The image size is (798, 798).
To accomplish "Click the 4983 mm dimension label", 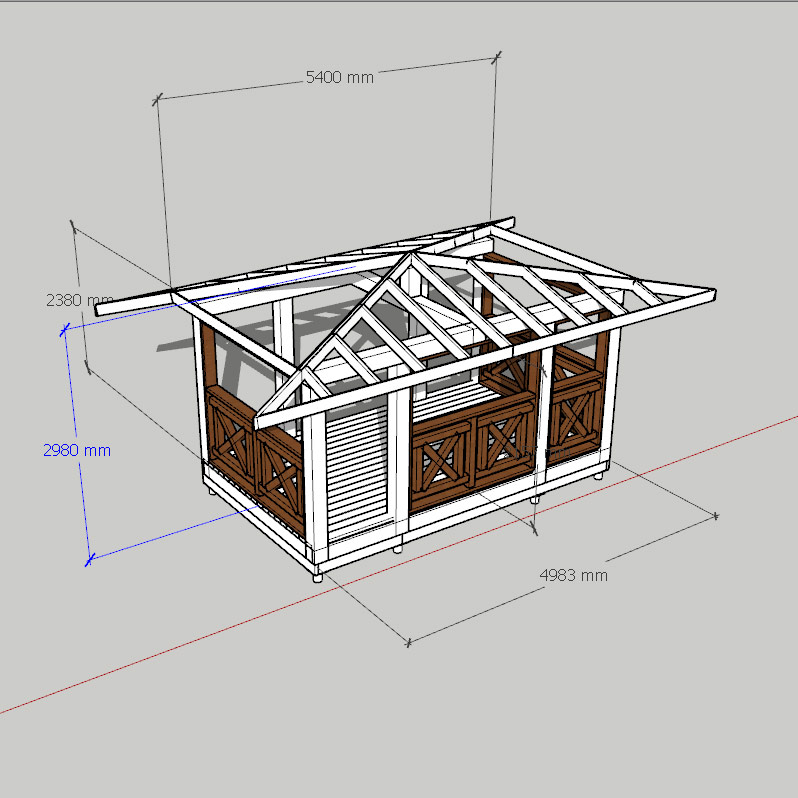I will [573, 575].
